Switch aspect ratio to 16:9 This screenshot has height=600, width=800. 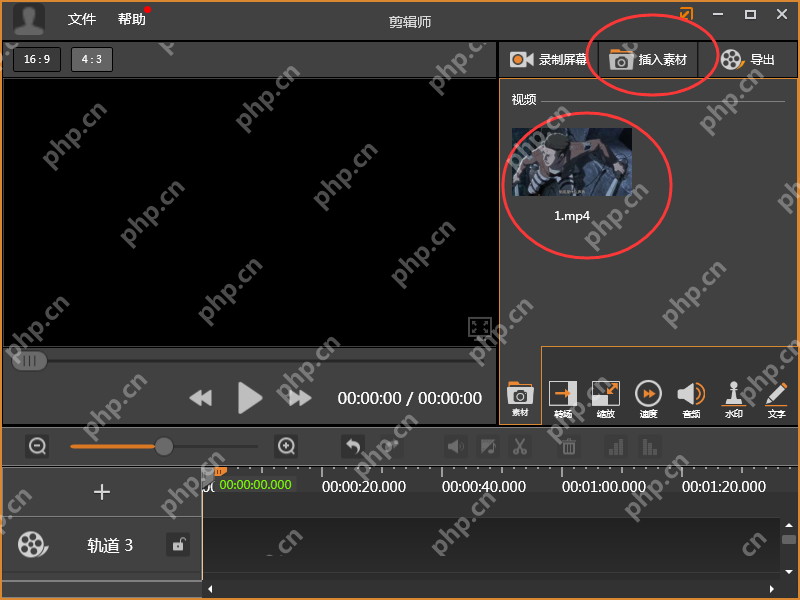click(37, 59)
